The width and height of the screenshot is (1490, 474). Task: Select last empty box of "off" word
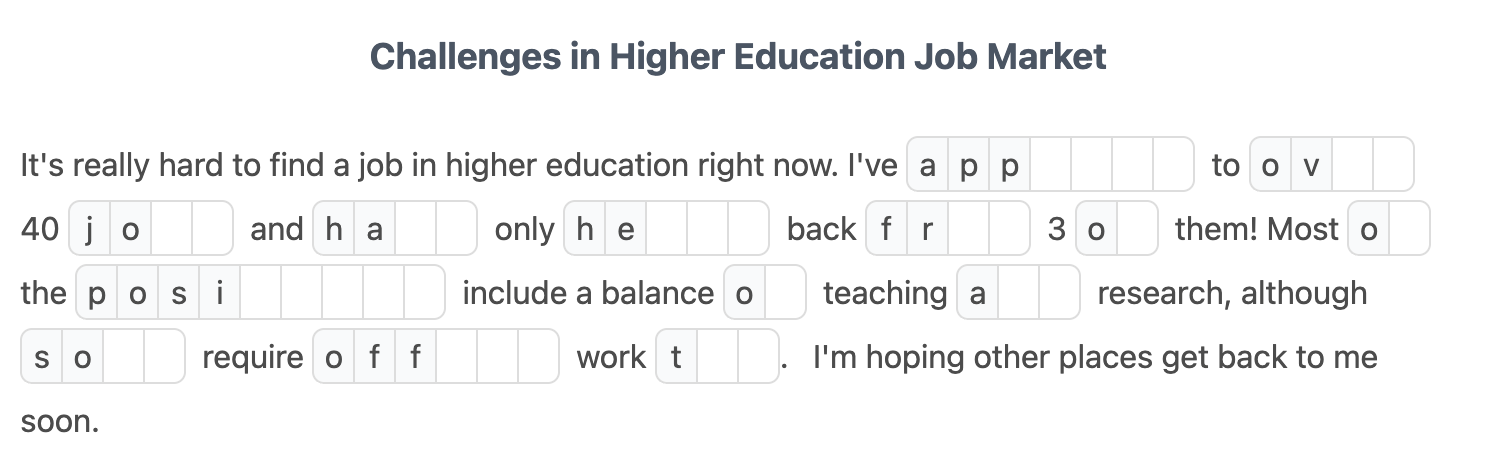(538, 357)
